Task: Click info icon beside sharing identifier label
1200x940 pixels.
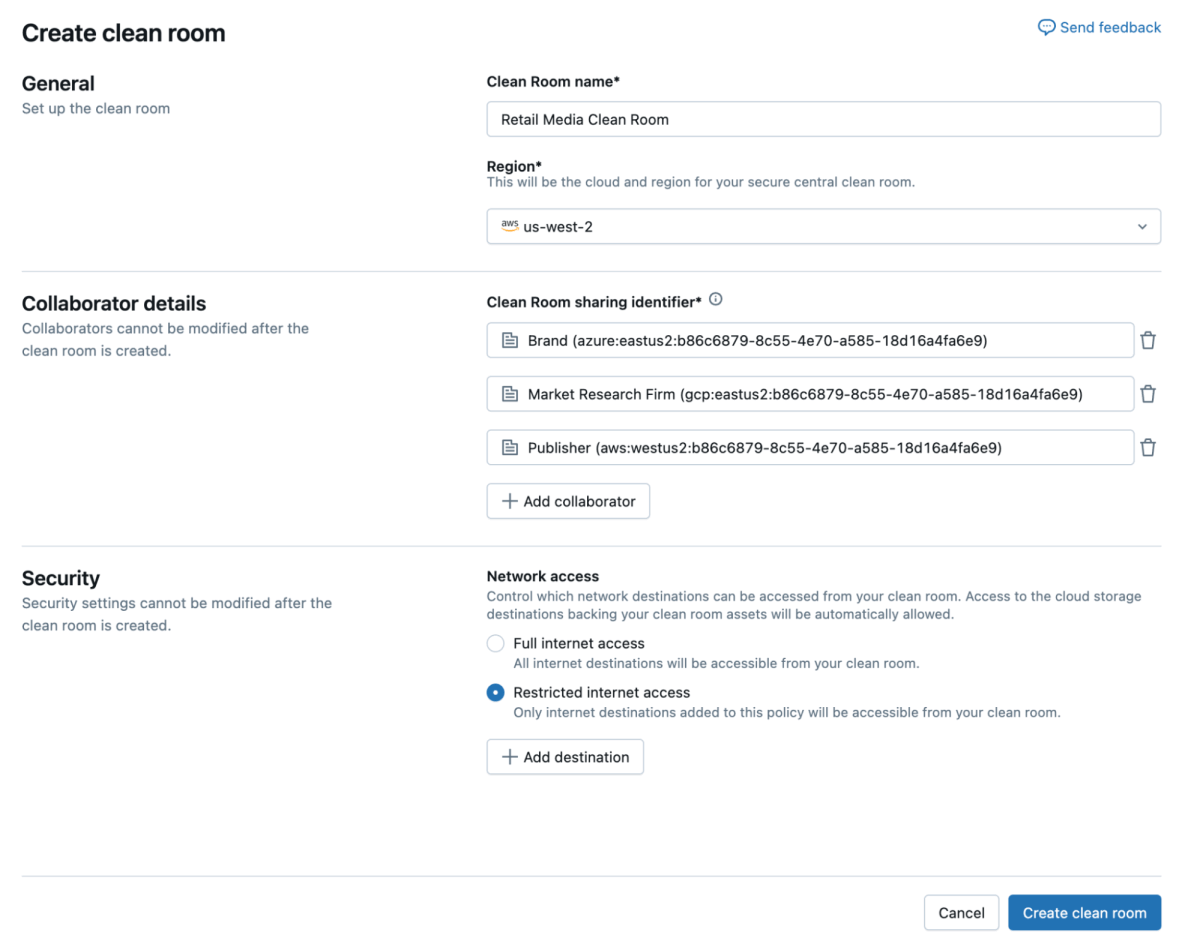Action: point(716,300)
